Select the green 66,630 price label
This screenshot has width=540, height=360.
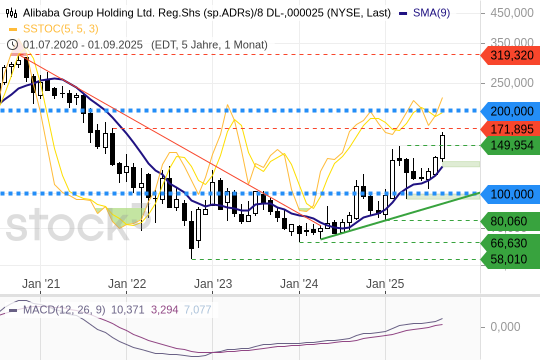(x=510, y=243)
